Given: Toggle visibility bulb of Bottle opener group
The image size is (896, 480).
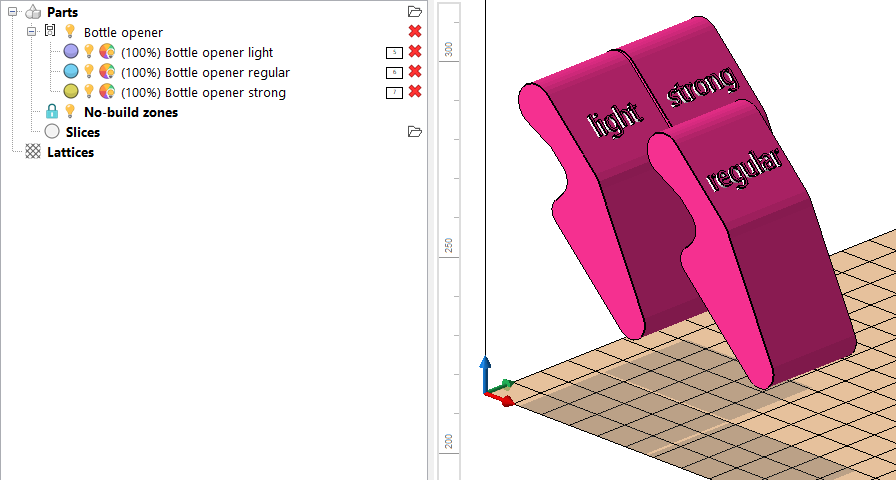Looking at the screenshot, I should tap(70, 31).
